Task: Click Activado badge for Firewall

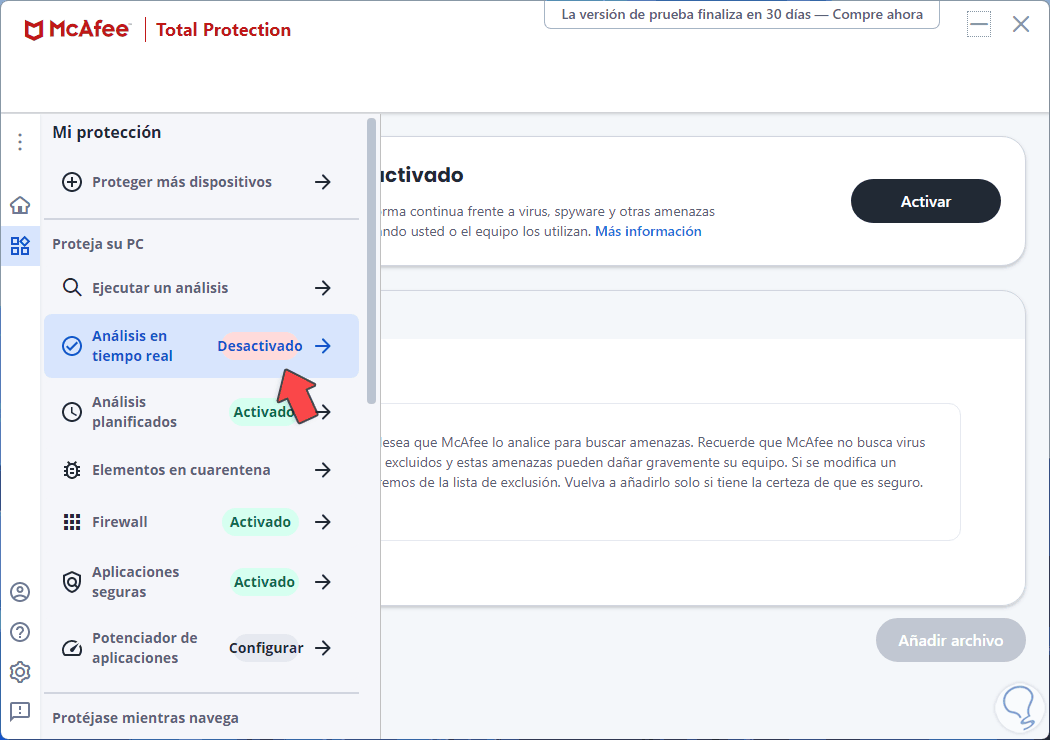Action: pos(260,522)
